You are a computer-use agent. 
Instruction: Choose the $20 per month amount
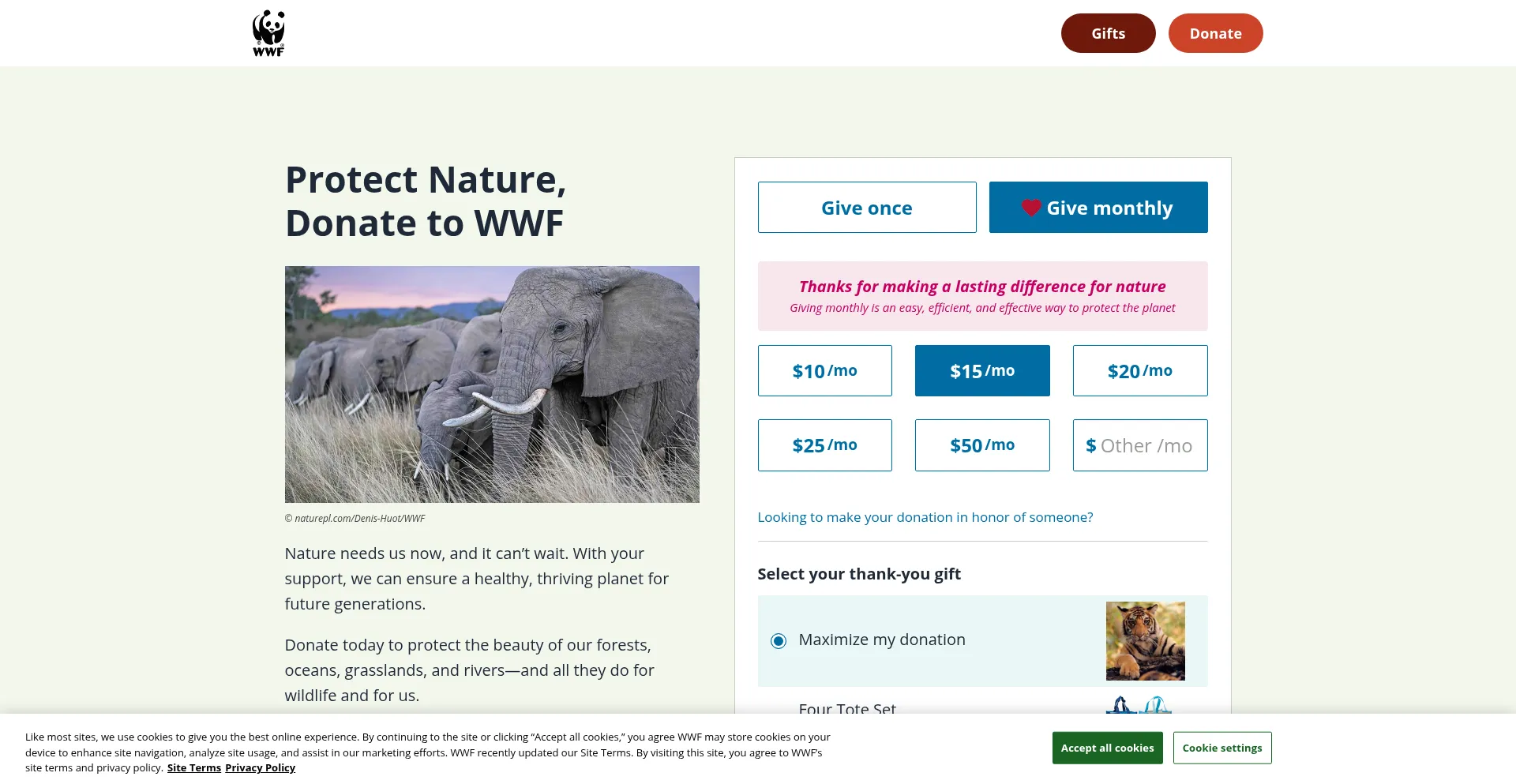coord(1140,371)
